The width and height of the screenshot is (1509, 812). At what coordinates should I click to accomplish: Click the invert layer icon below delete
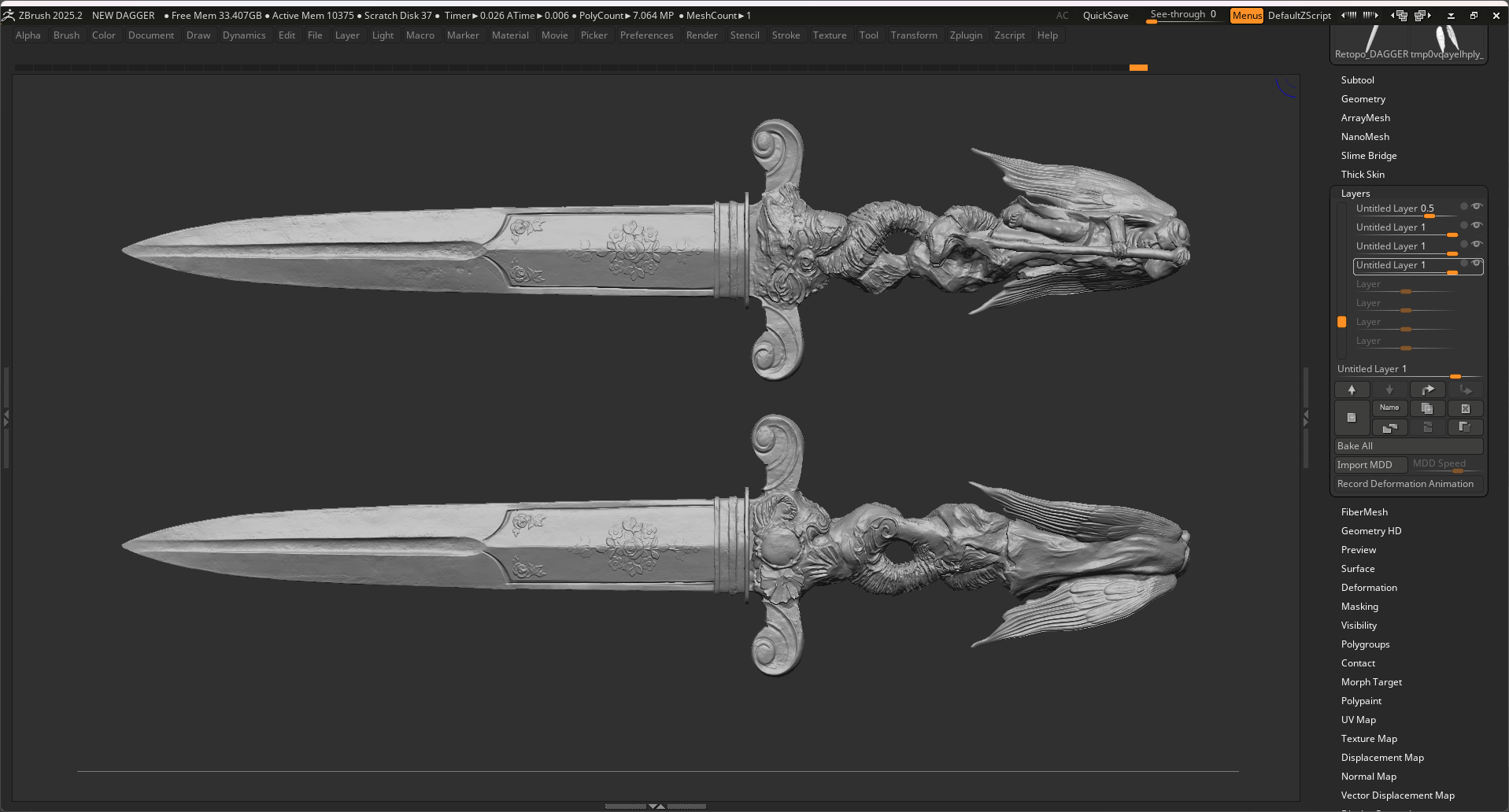[x=1465, y=427]
